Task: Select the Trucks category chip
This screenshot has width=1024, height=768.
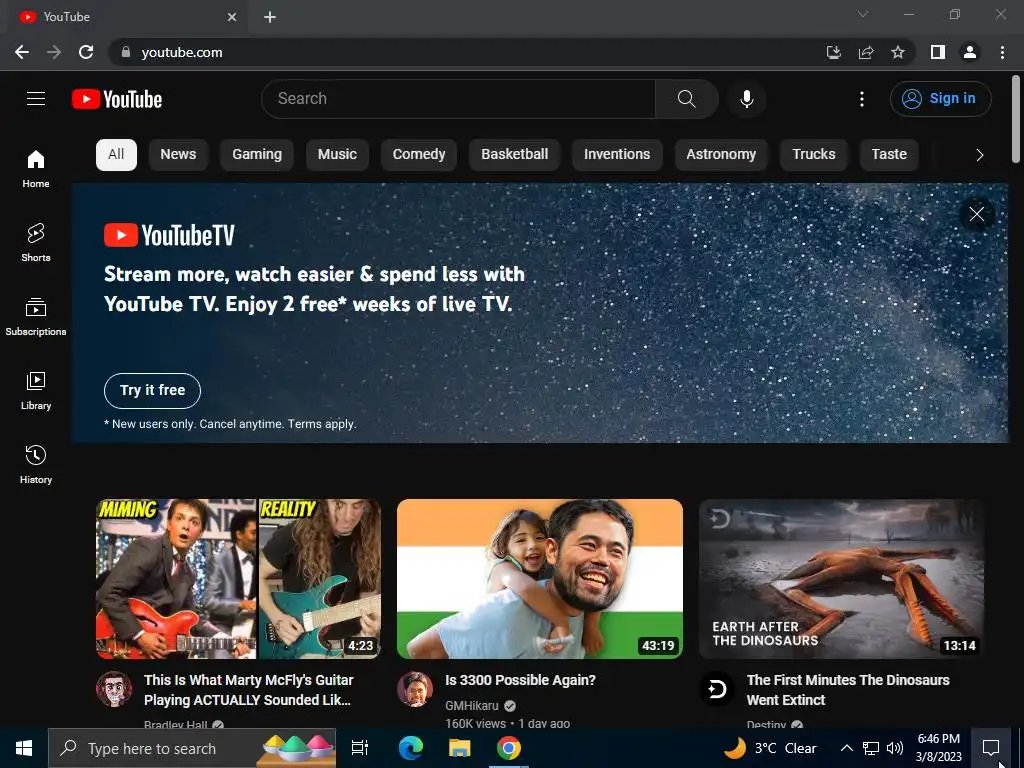Action: click(x=814, y=155)
